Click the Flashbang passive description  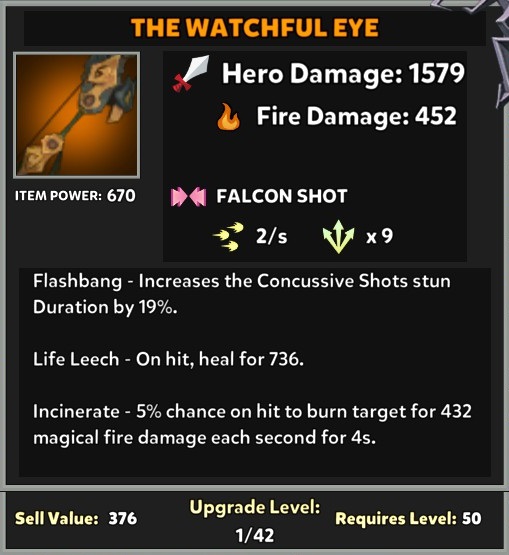242,294
